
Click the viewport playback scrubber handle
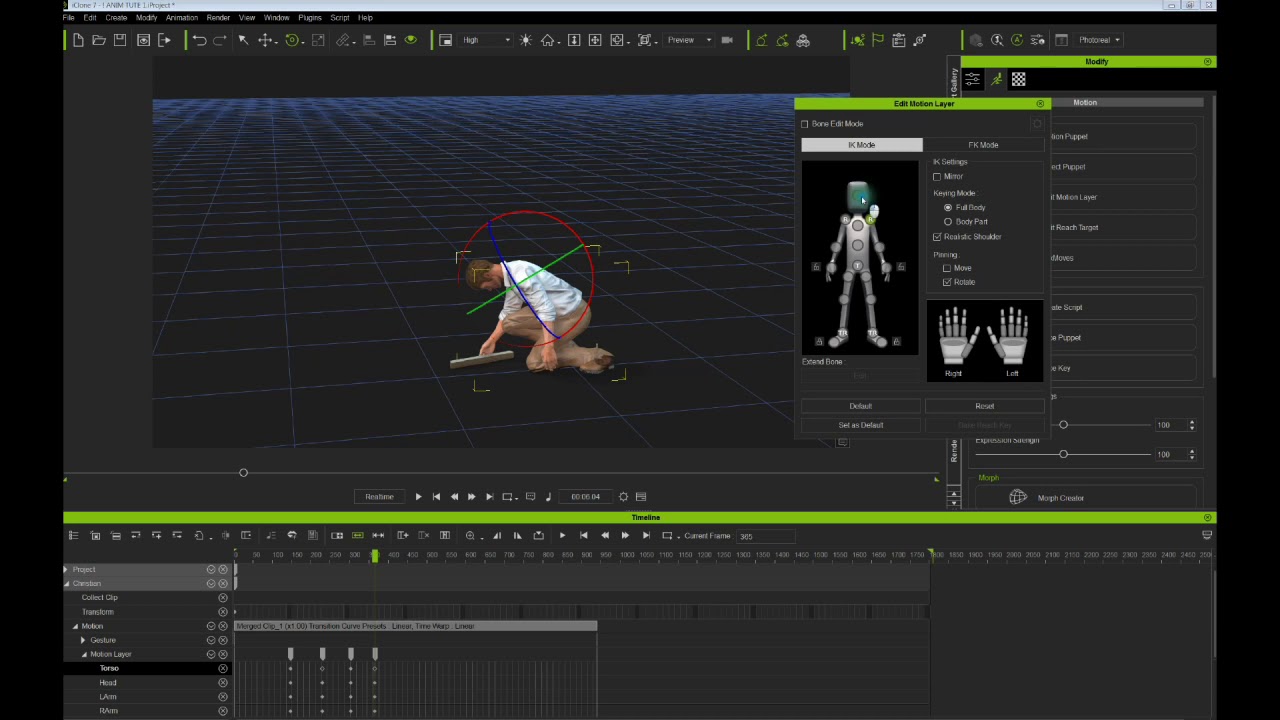[x=243, y=472]
